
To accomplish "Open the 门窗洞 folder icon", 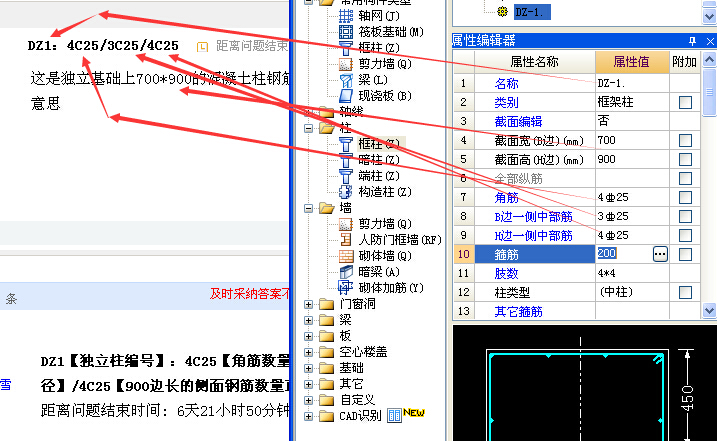I will (326, 304).
